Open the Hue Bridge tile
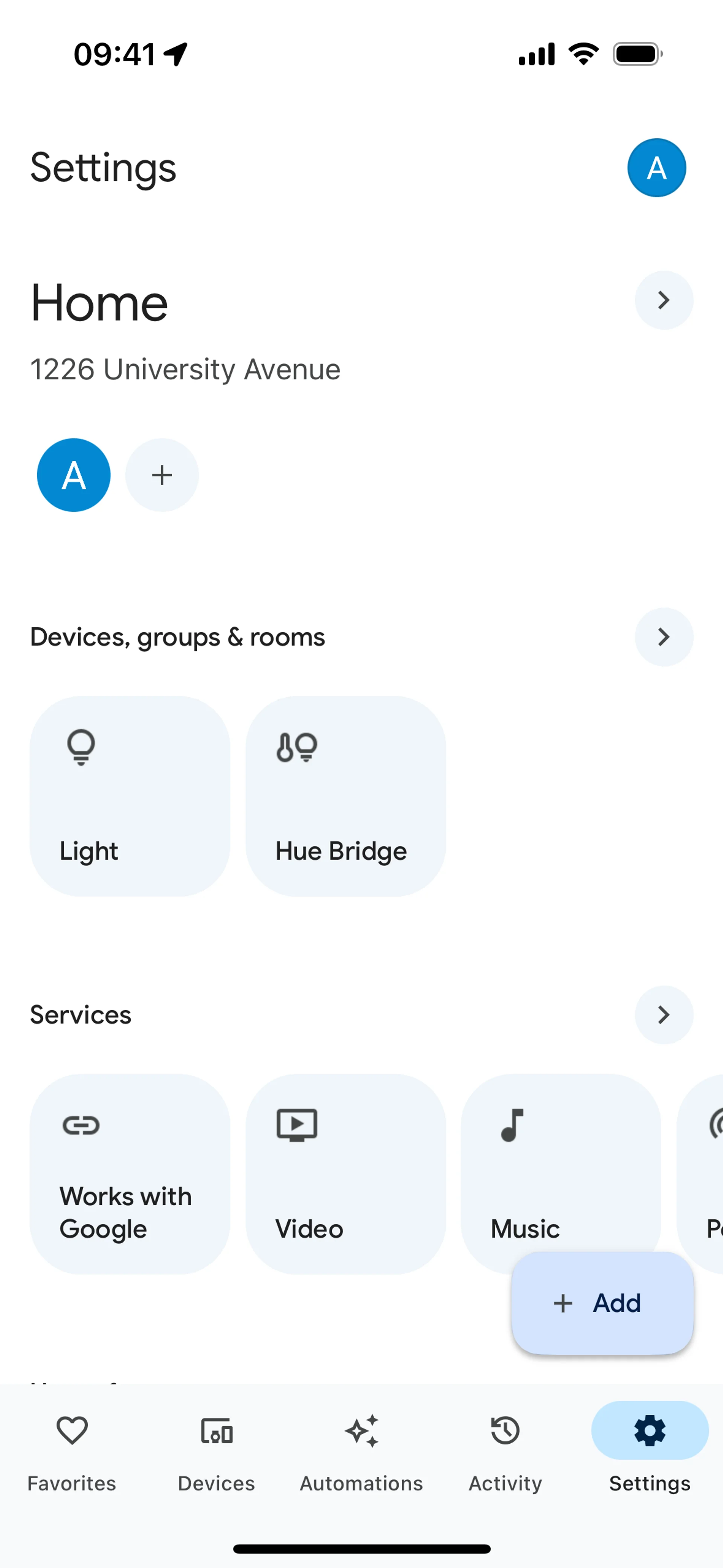The image size is (723, 1568). (345, 796)
